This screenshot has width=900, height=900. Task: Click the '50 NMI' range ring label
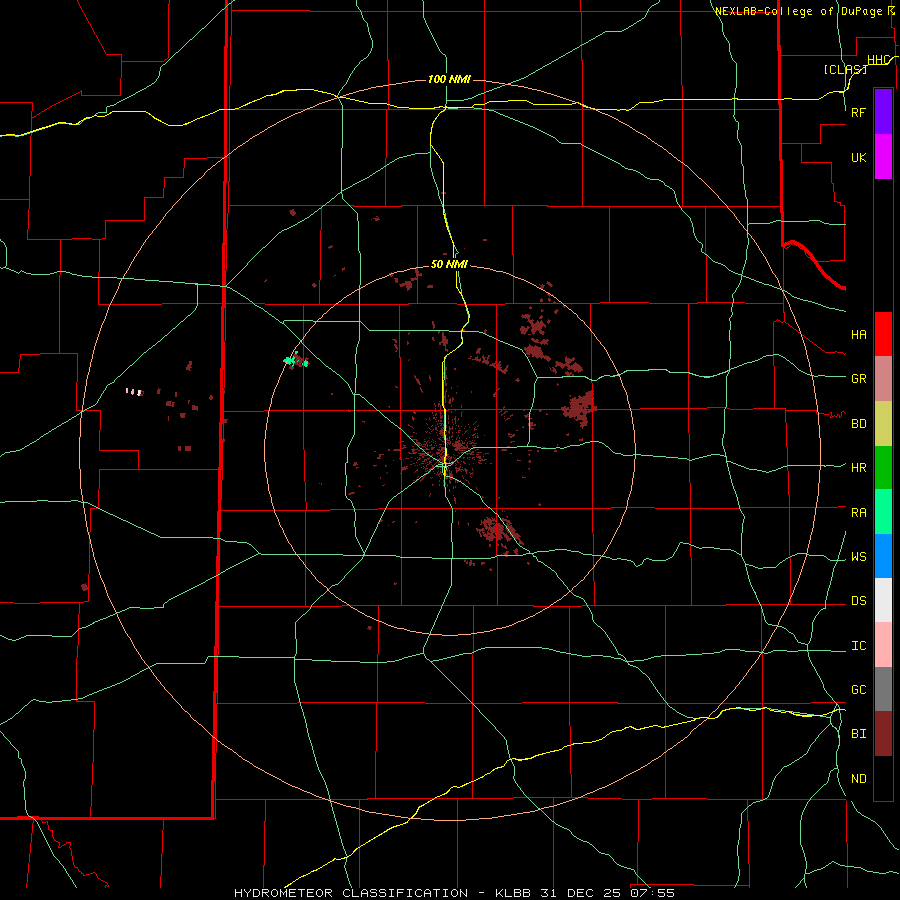(449, 264)
